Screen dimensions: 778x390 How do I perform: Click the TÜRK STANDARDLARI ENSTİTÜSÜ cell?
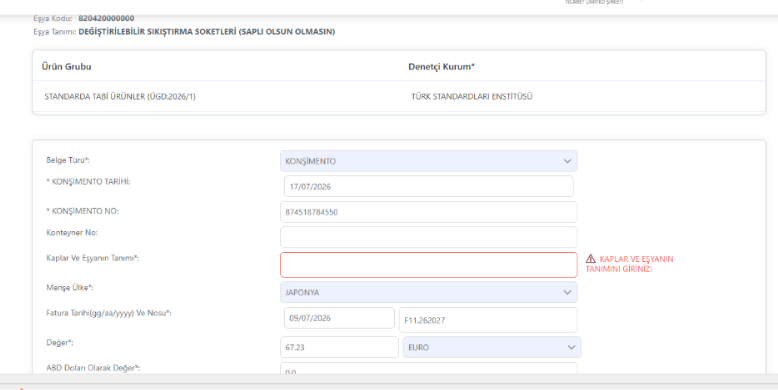tap(472, 97)
